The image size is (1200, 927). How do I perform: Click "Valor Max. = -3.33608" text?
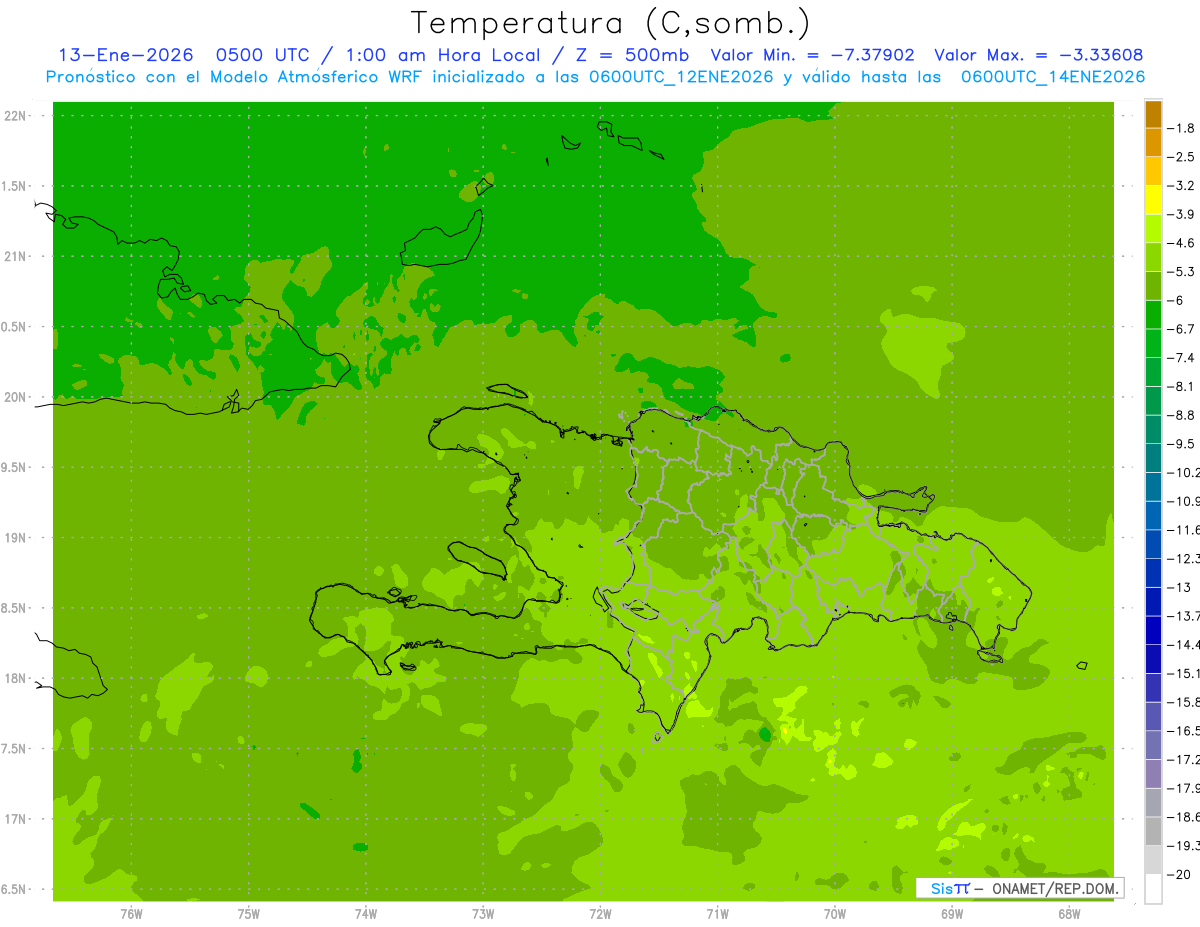click(1038, 55)
